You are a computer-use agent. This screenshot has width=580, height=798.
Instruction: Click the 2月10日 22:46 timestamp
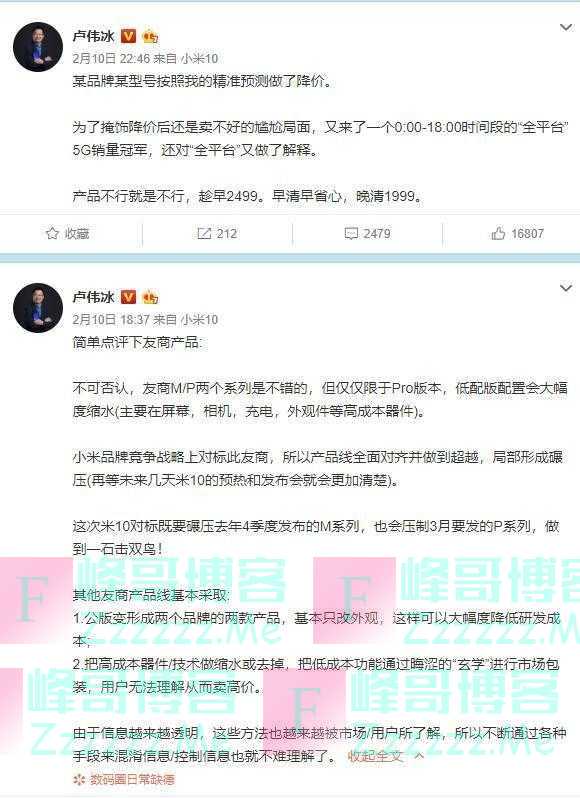pyautogui.click(x=111, y=59)
